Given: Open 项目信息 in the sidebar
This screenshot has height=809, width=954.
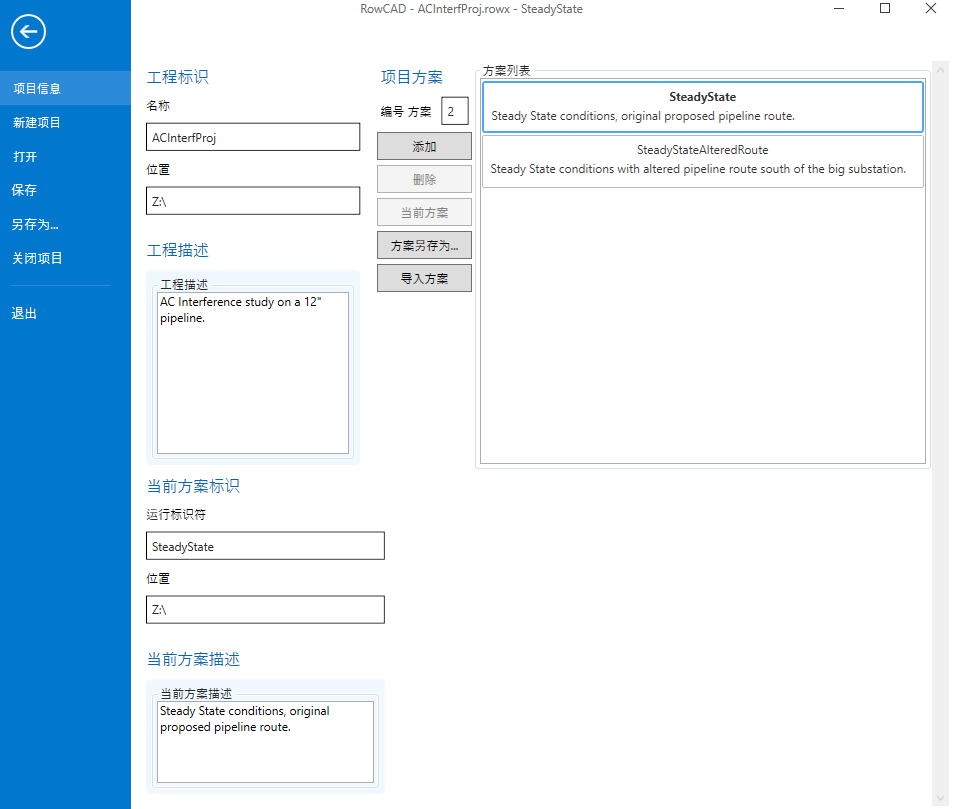Looking at the screenshot, I should coord(65,88).
